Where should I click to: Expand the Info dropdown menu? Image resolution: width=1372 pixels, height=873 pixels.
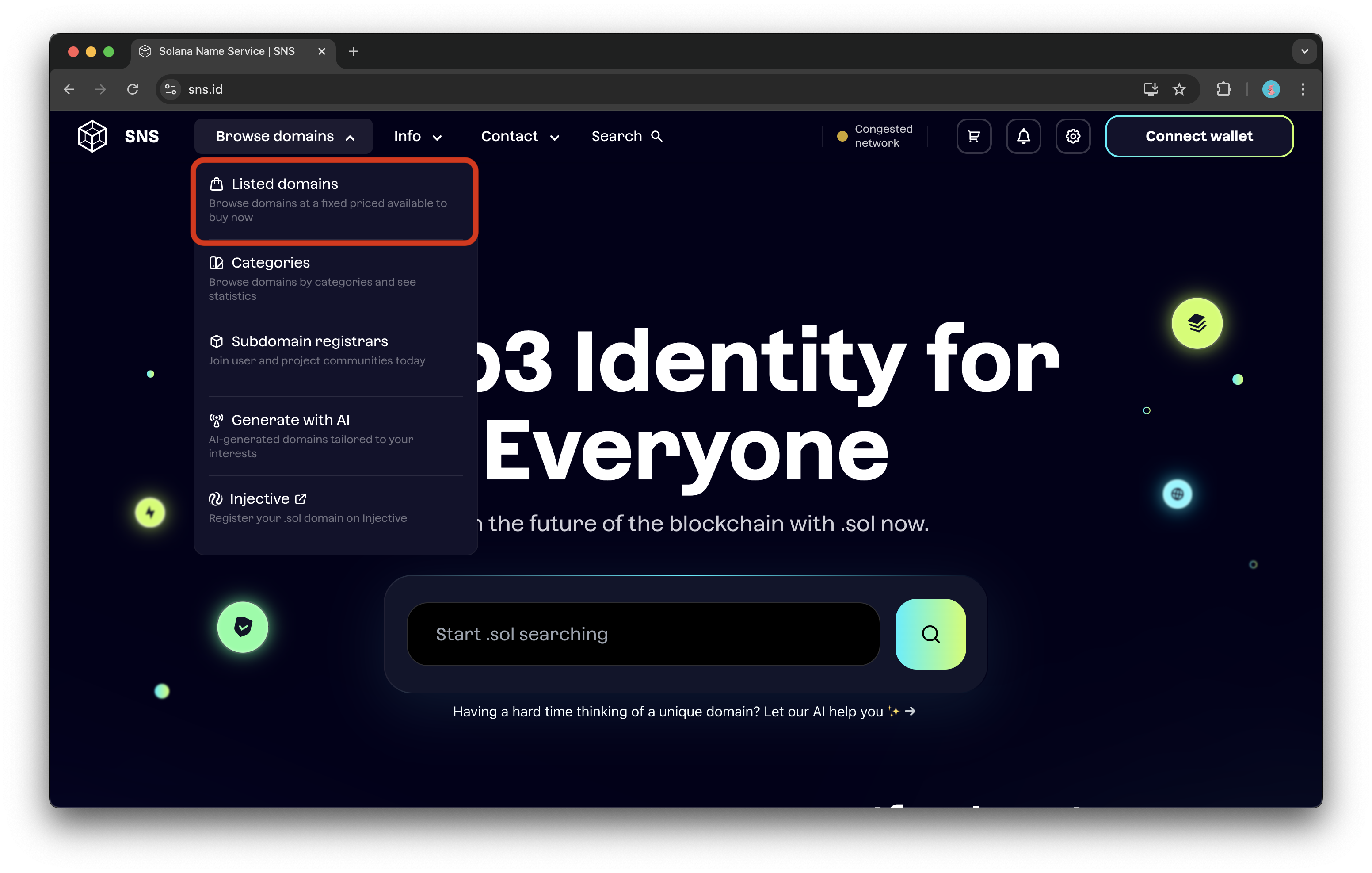(x=418, y=136)
